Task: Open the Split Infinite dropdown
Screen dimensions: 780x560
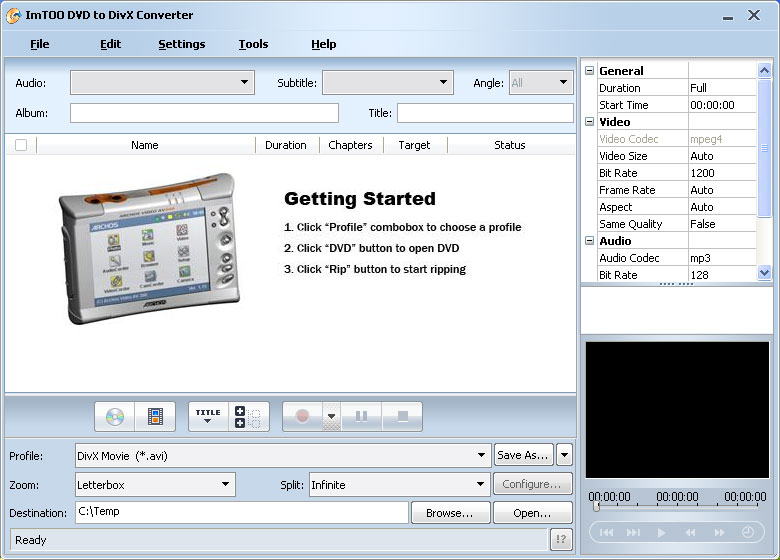Action: pyautogui.click(x=480, y=485)
